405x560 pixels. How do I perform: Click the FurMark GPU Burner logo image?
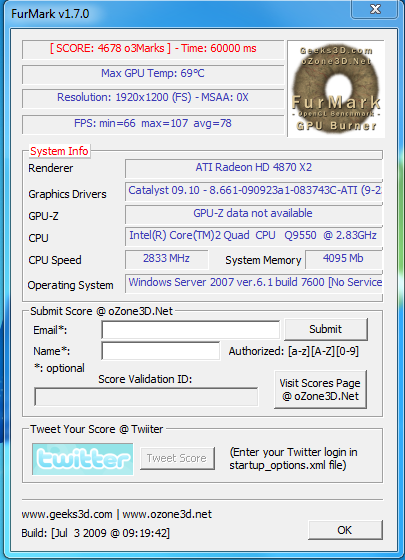(336, 89)
